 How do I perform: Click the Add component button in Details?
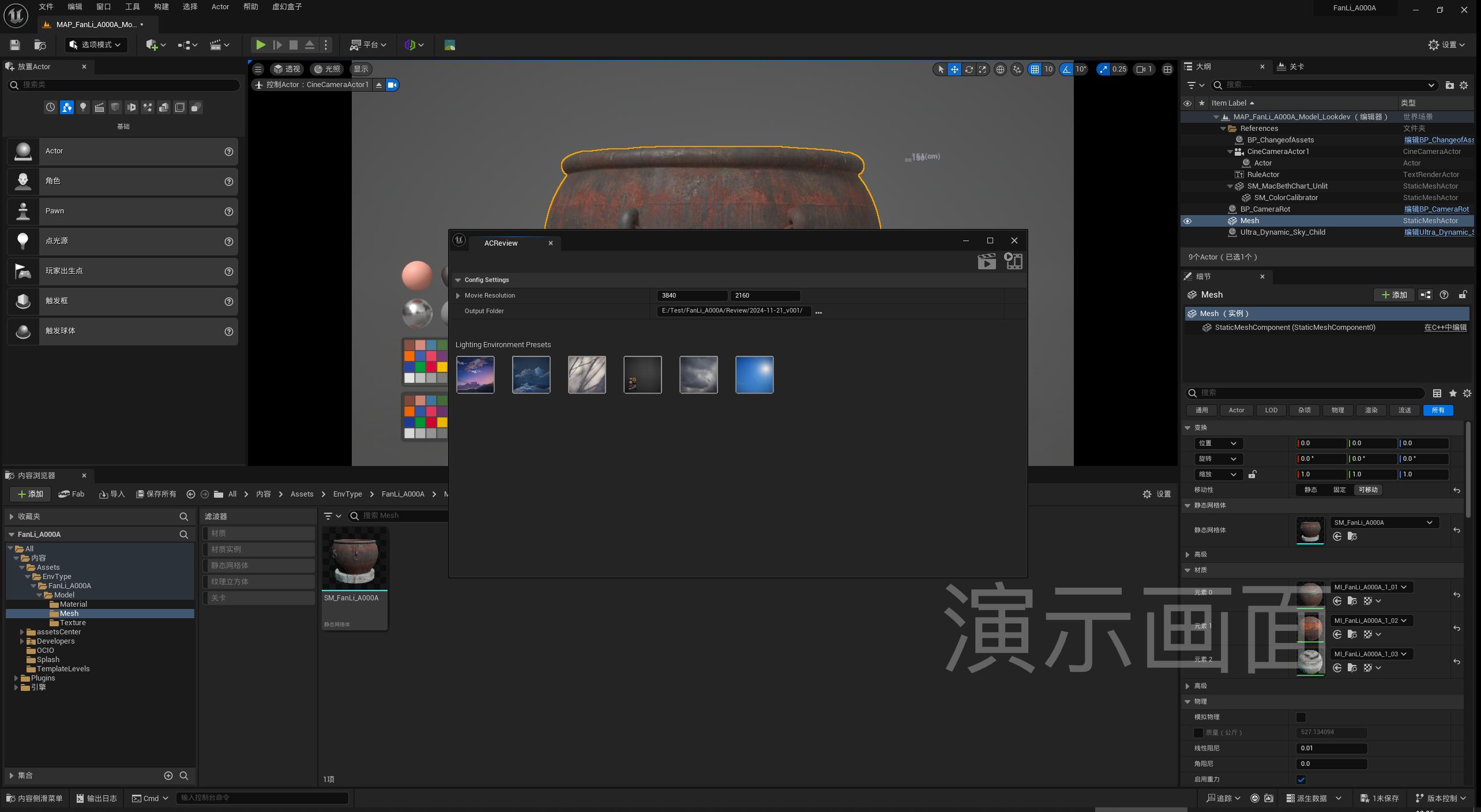(x=1393, y=295)
